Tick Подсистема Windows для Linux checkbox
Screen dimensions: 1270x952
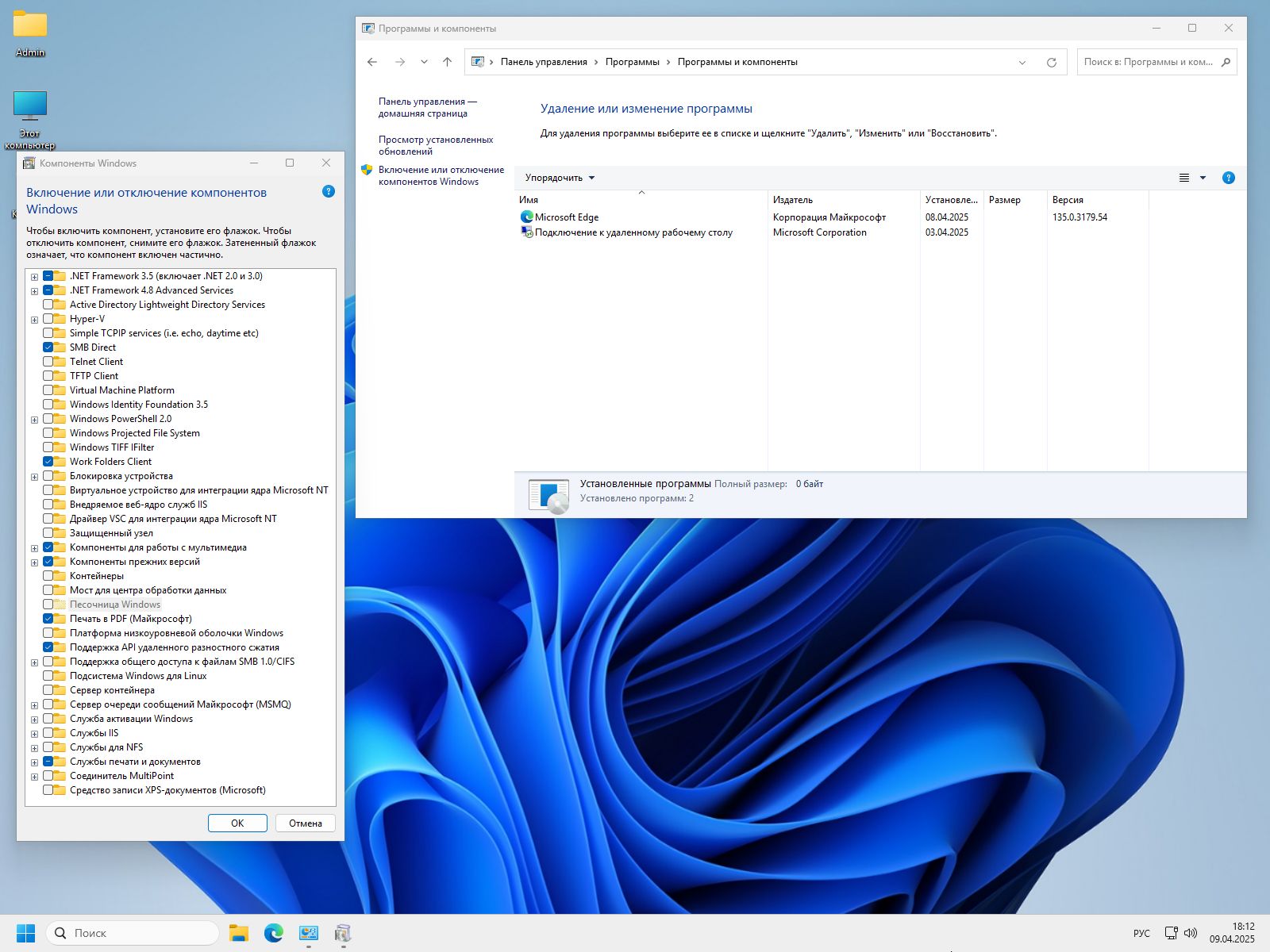click(48, 676)
